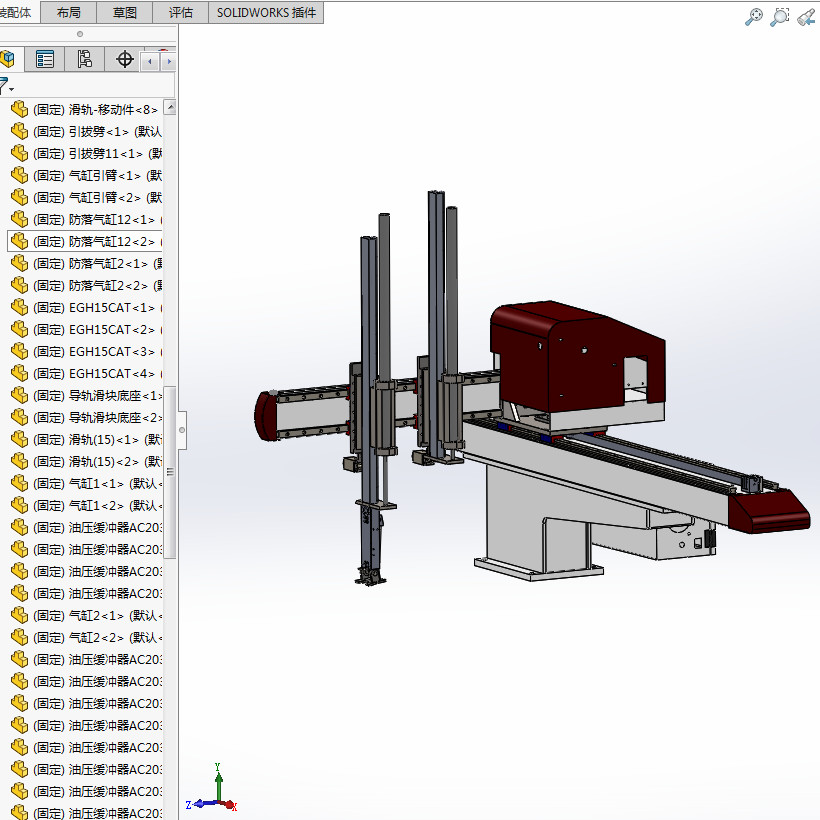The width and height of the screenshot is (820, 820).
Task: Click the panel collapse handle on divider
Action: click(182, 430)
